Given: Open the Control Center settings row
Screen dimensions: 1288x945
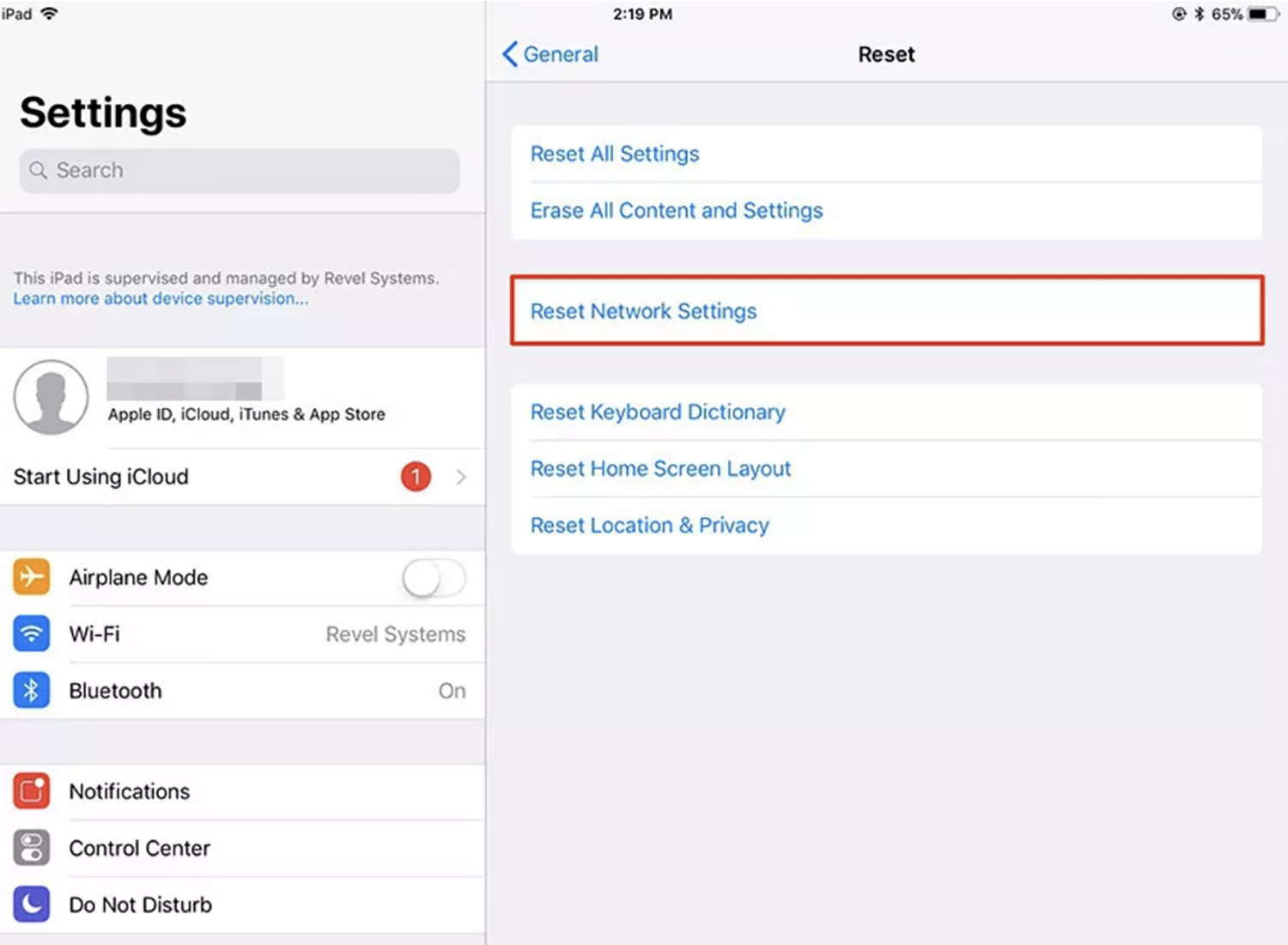Looking at the screenshot, I should click(x=242, y=848).
